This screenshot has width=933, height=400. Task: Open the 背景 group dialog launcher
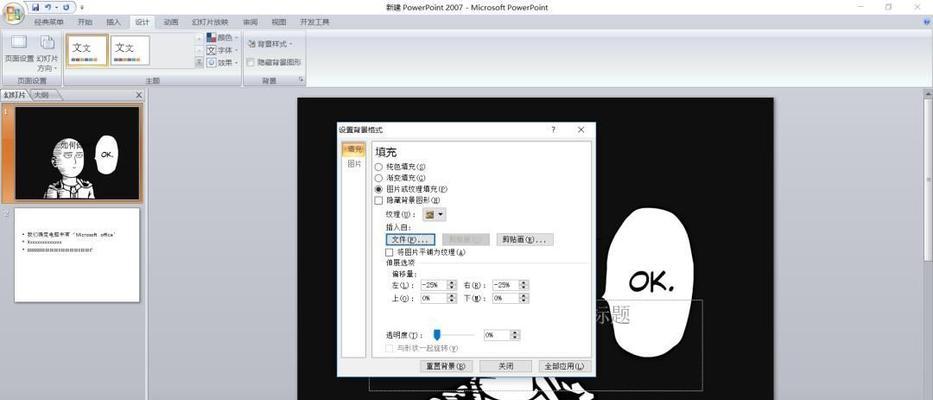301,80
